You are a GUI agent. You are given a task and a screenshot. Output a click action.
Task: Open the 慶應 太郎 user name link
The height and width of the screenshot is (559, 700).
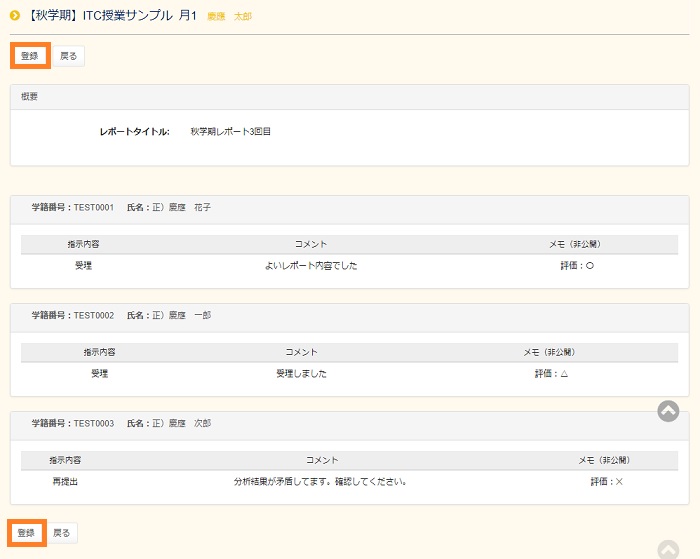pyautogui.click(x=230, y=17)
